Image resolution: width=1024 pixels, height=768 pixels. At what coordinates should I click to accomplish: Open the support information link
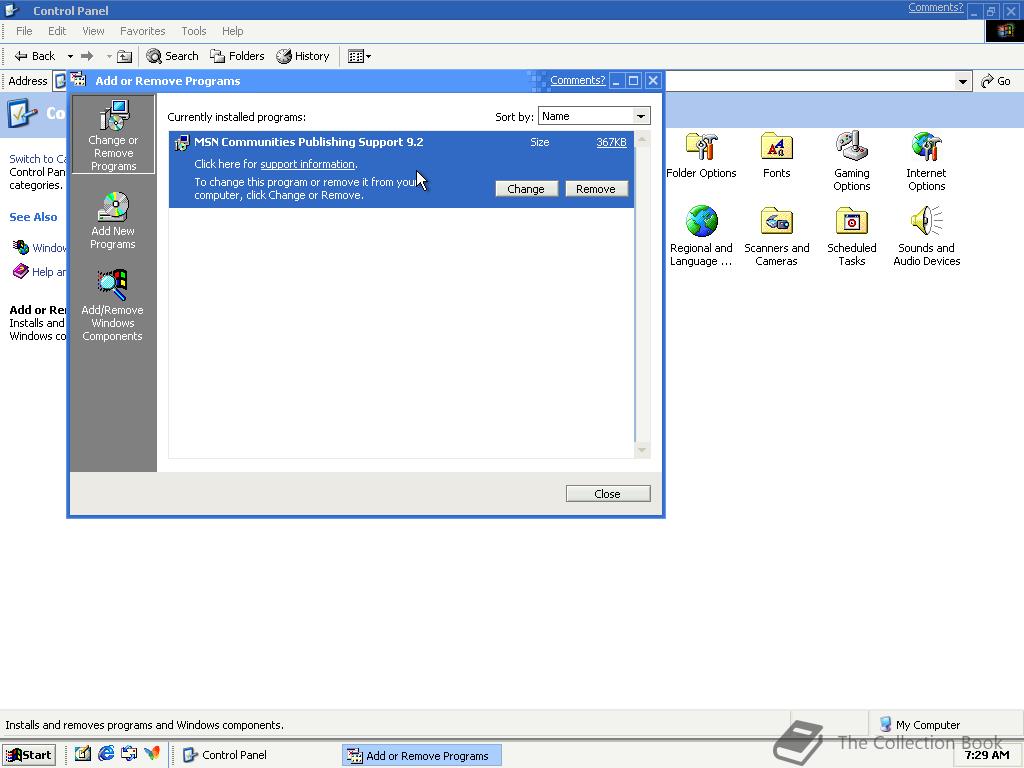[x=308, y=164]
